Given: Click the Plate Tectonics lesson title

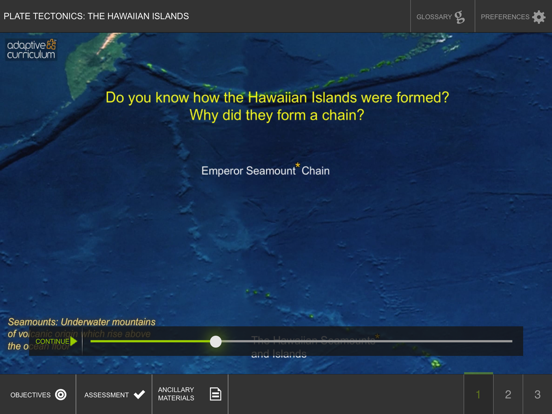Looking at the screenshot, I should (x=96, y=16).
